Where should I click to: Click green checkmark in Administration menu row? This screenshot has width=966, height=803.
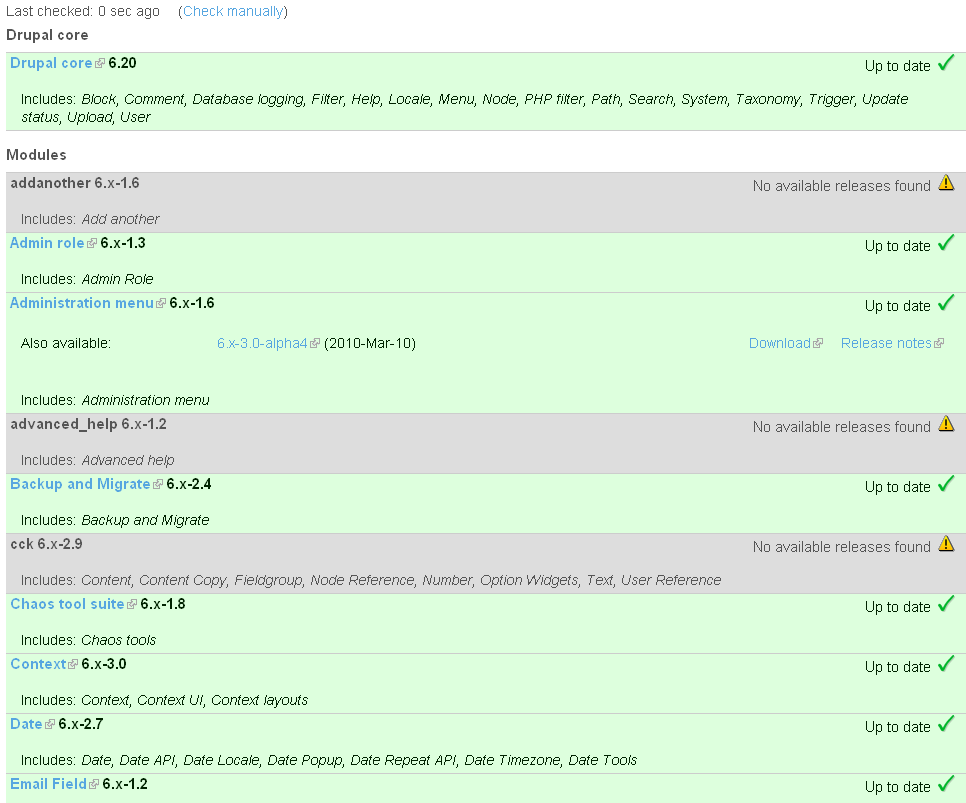946,303
